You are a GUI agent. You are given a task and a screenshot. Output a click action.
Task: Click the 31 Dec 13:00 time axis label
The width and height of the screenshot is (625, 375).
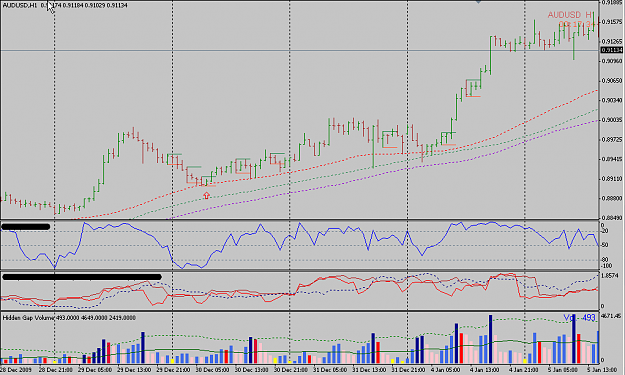click(369, 370)
